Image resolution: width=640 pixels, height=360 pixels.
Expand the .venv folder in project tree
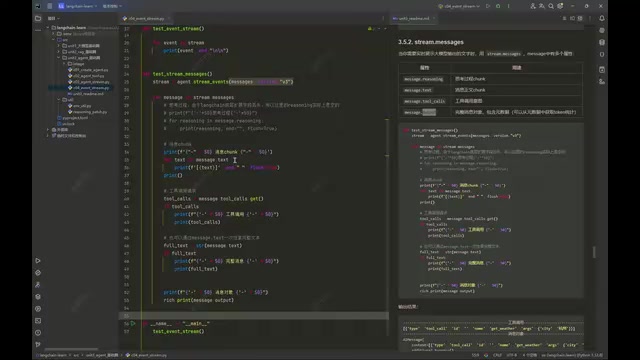[53, 34]
